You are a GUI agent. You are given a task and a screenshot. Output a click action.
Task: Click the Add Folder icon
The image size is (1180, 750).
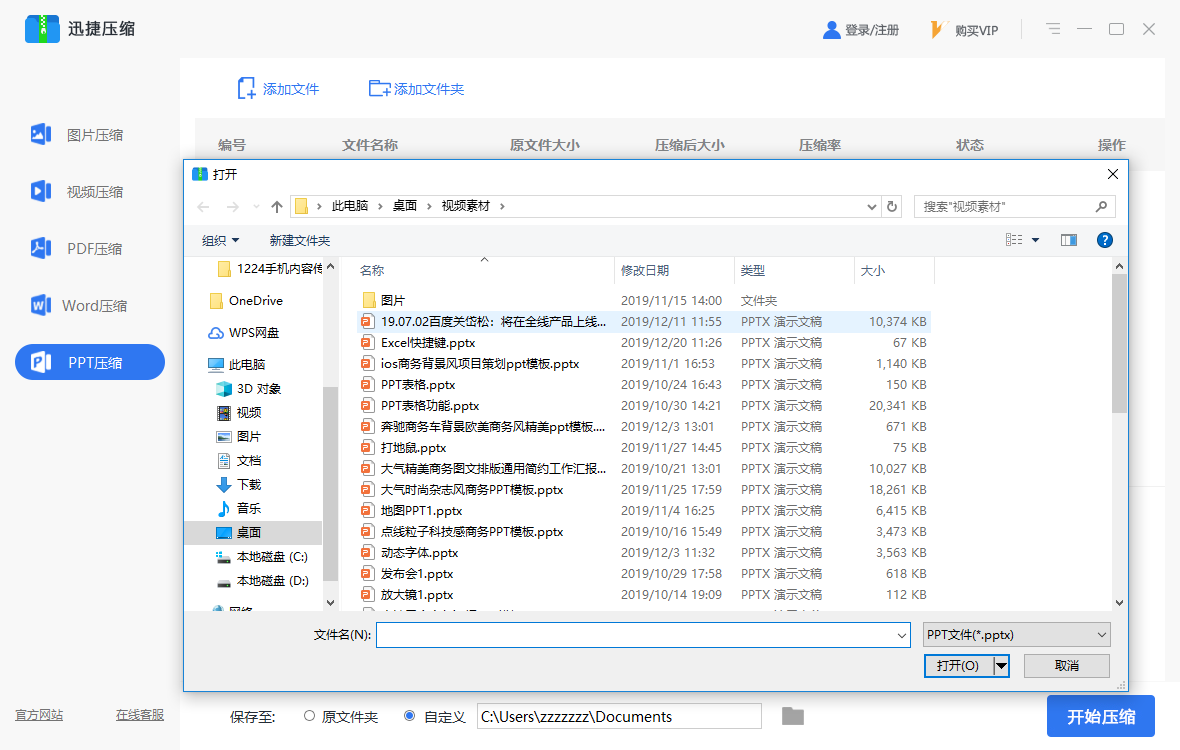[379, 89]
